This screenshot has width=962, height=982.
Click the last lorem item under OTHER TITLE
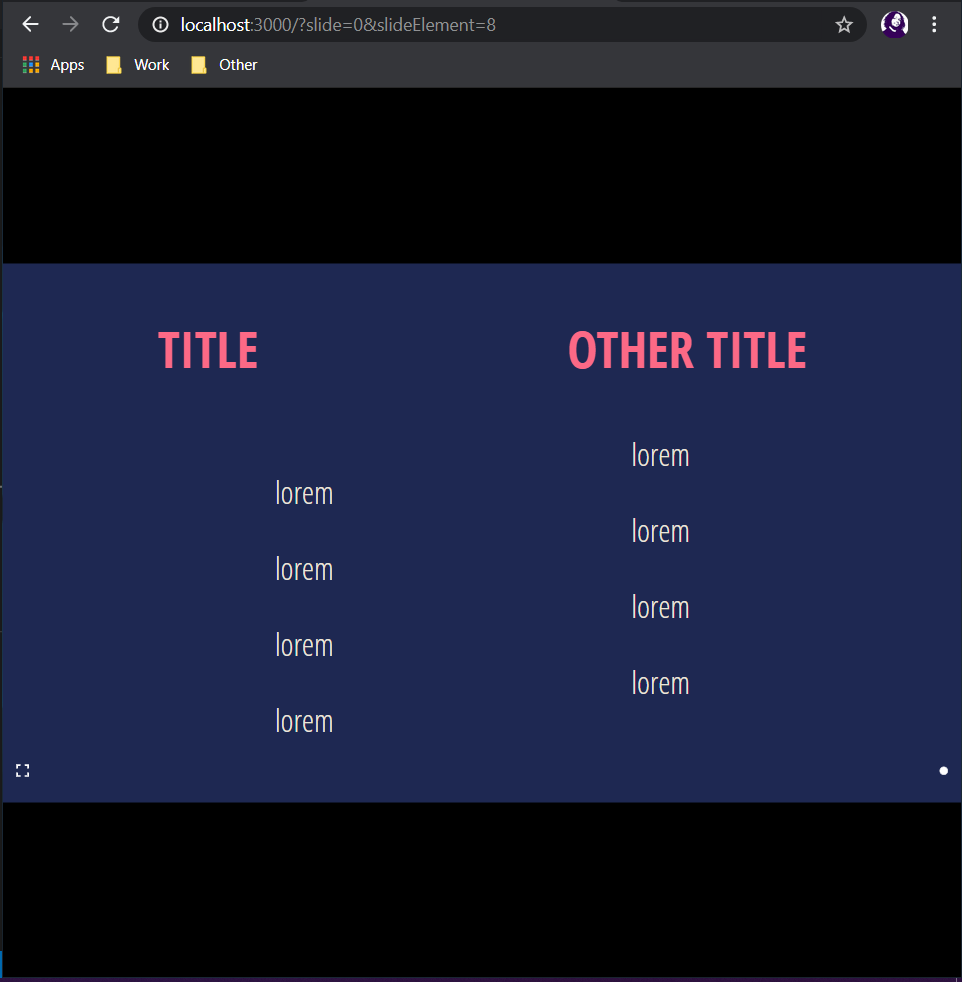(660, 682)
